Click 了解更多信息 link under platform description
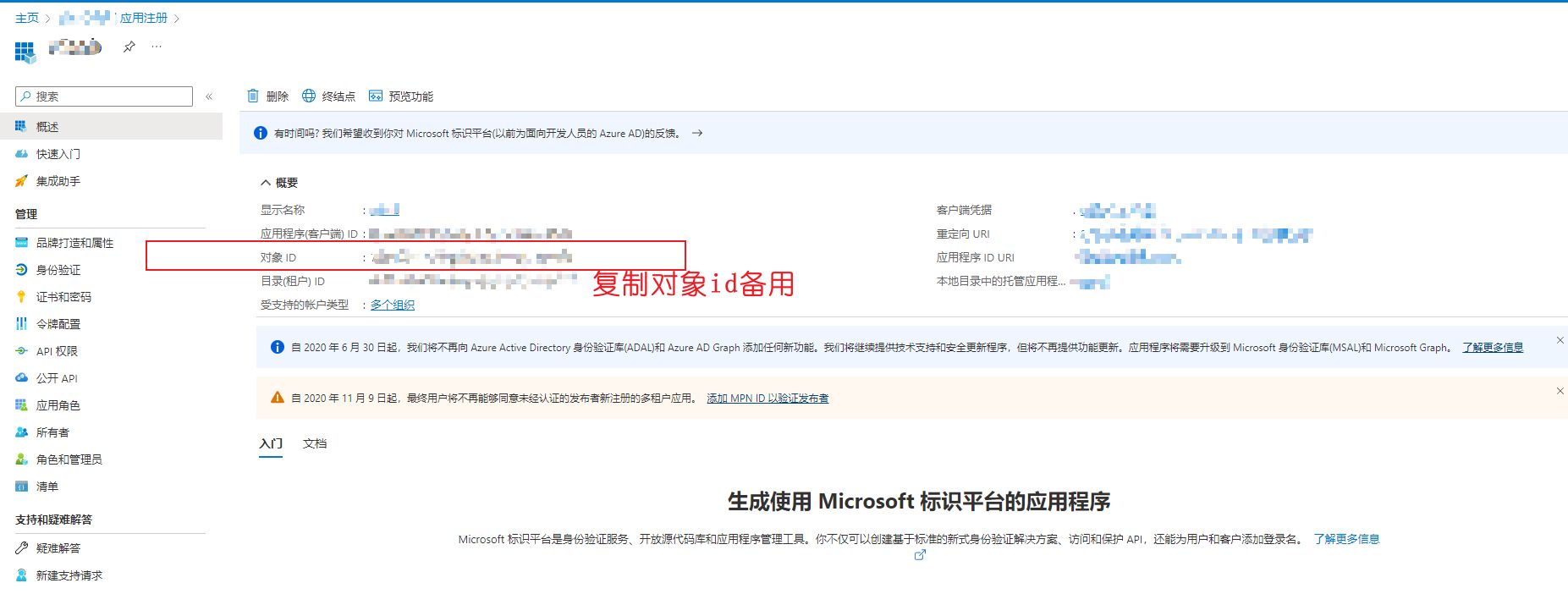The width and height of the screenshot is (1568, 605). (1346, 539)
